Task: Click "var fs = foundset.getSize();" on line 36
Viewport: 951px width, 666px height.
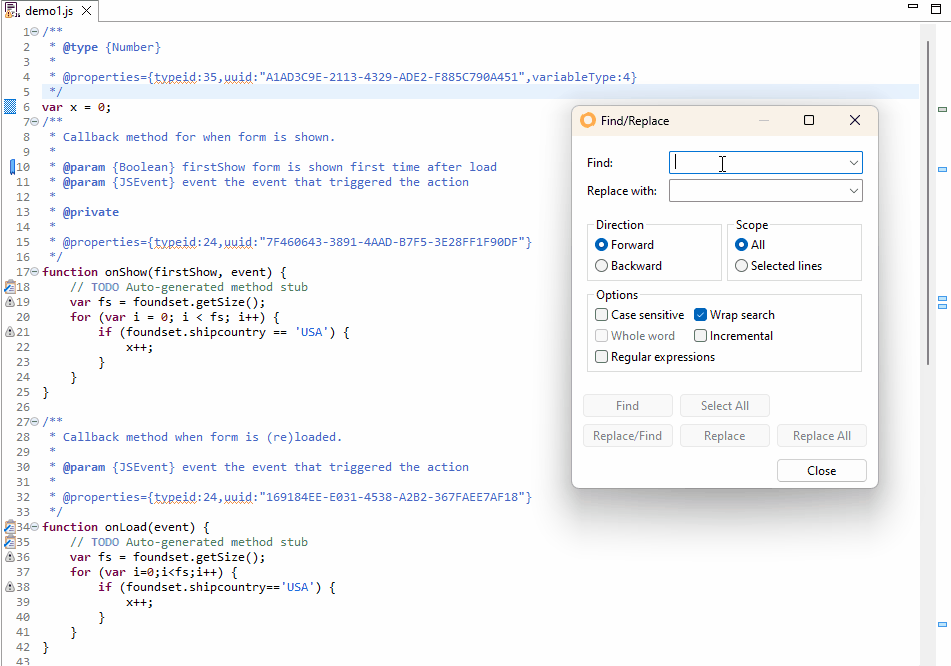Action: point(167,557)
